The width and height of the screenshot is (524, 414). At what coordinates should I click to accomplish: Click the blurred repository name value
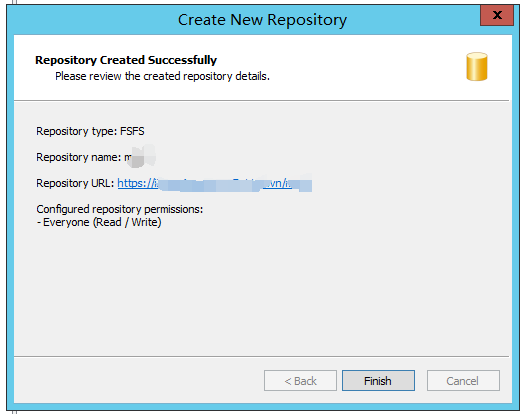pos(140,156)
